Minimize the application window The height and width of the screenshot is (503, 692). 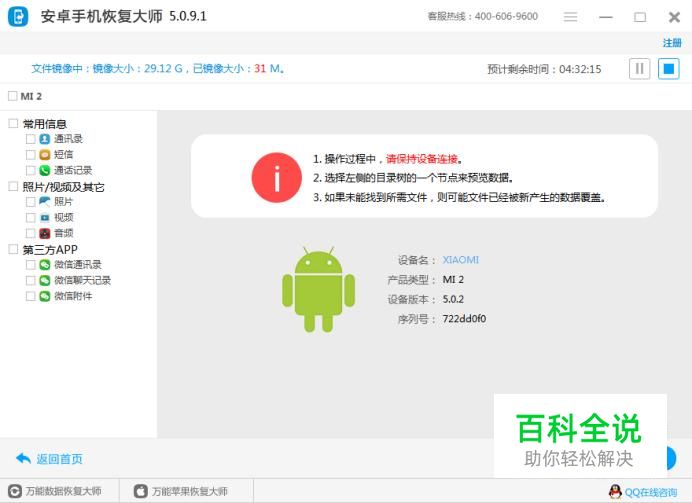click(x=606, y=17)
